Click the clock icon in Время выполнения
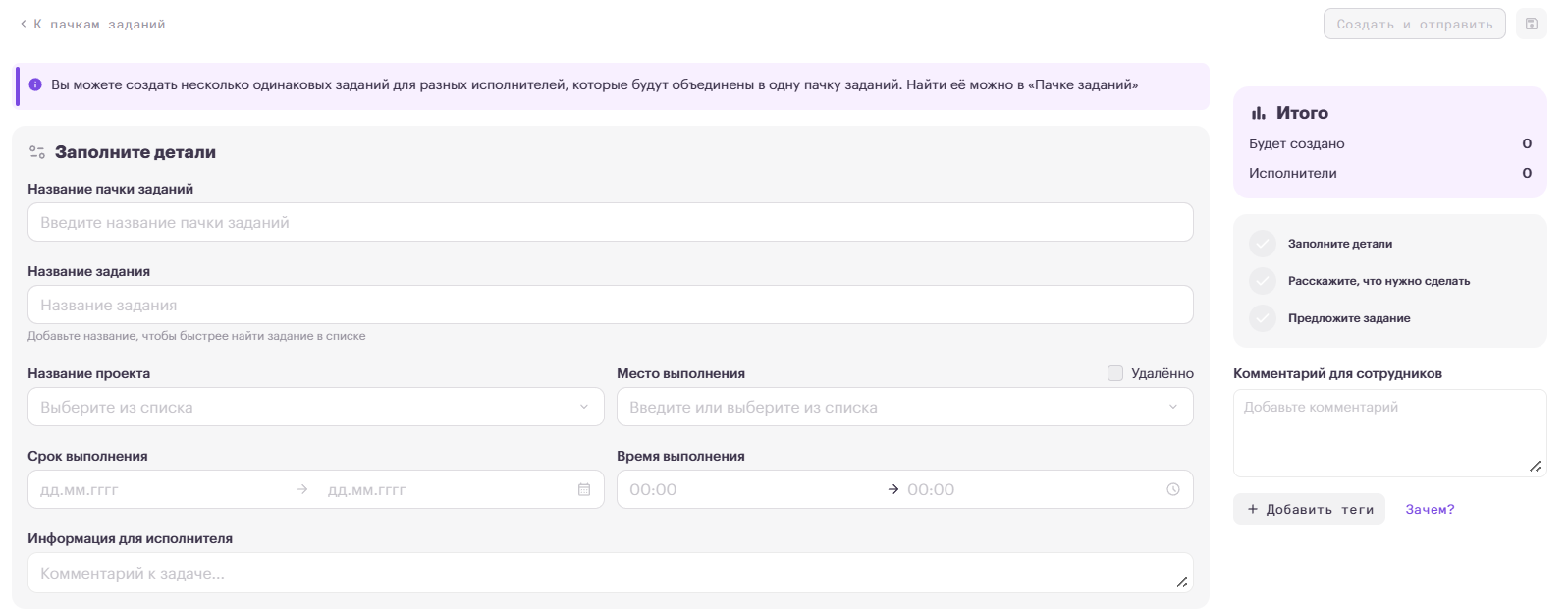 pos(1173,489)
